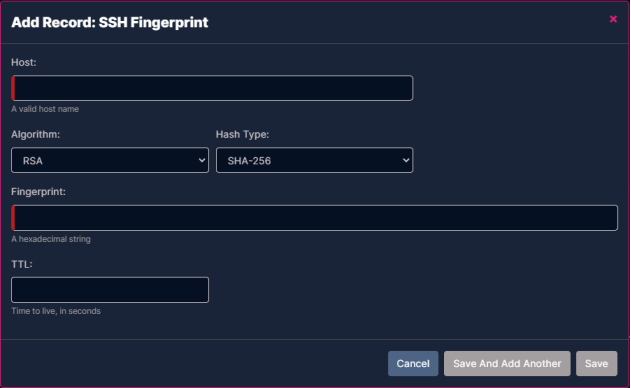Image resolution: width=631 pixels, height=388 pixels.
Task: Click the "A hexadecimal string" hint text
Action: click(x=51, y=239)
